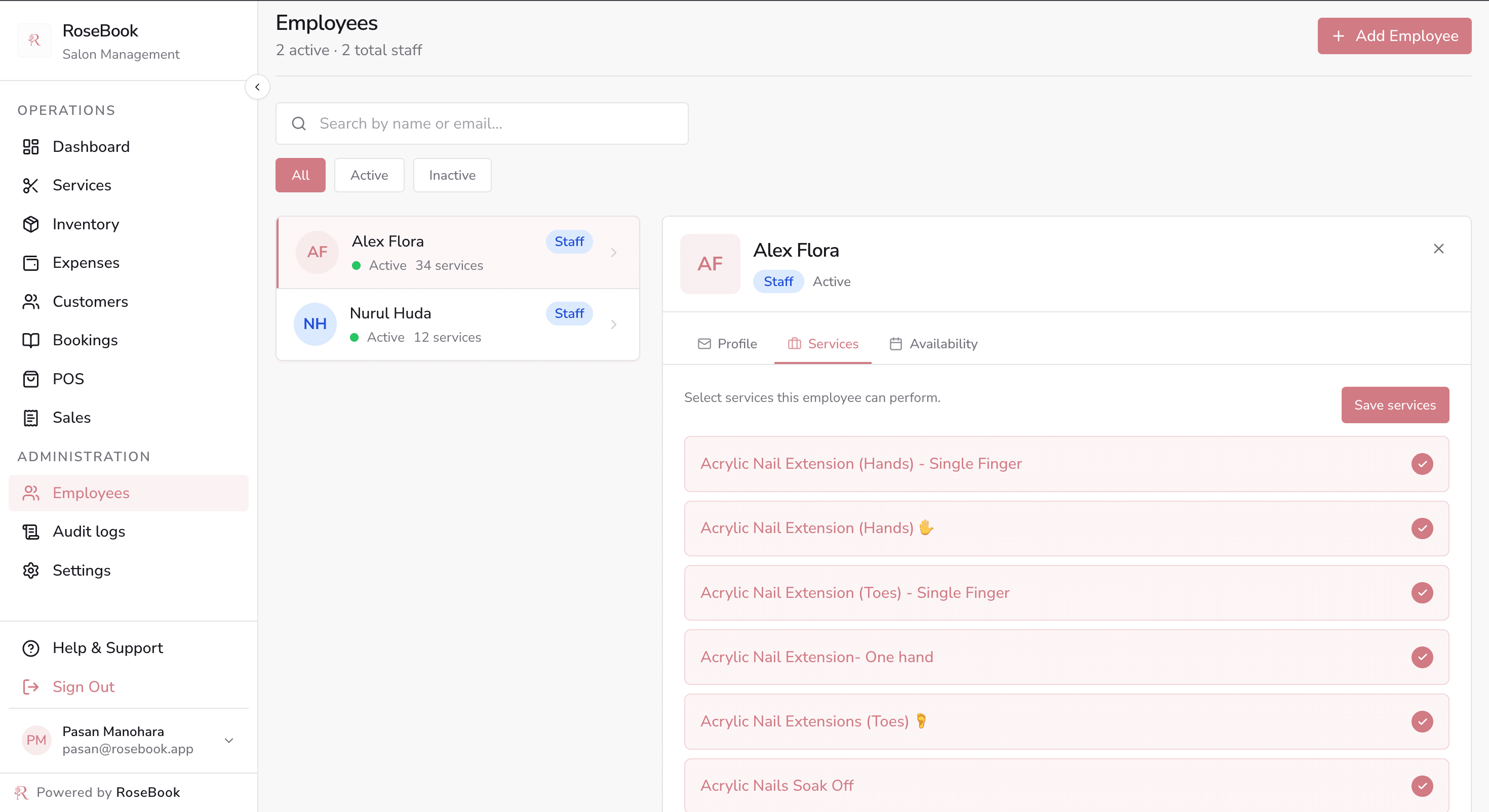The width and height of the screenshot is (1489, 812).
Task: Click Powered by RoseBook link
Action: pyautogui.click(x=97, y=792)
